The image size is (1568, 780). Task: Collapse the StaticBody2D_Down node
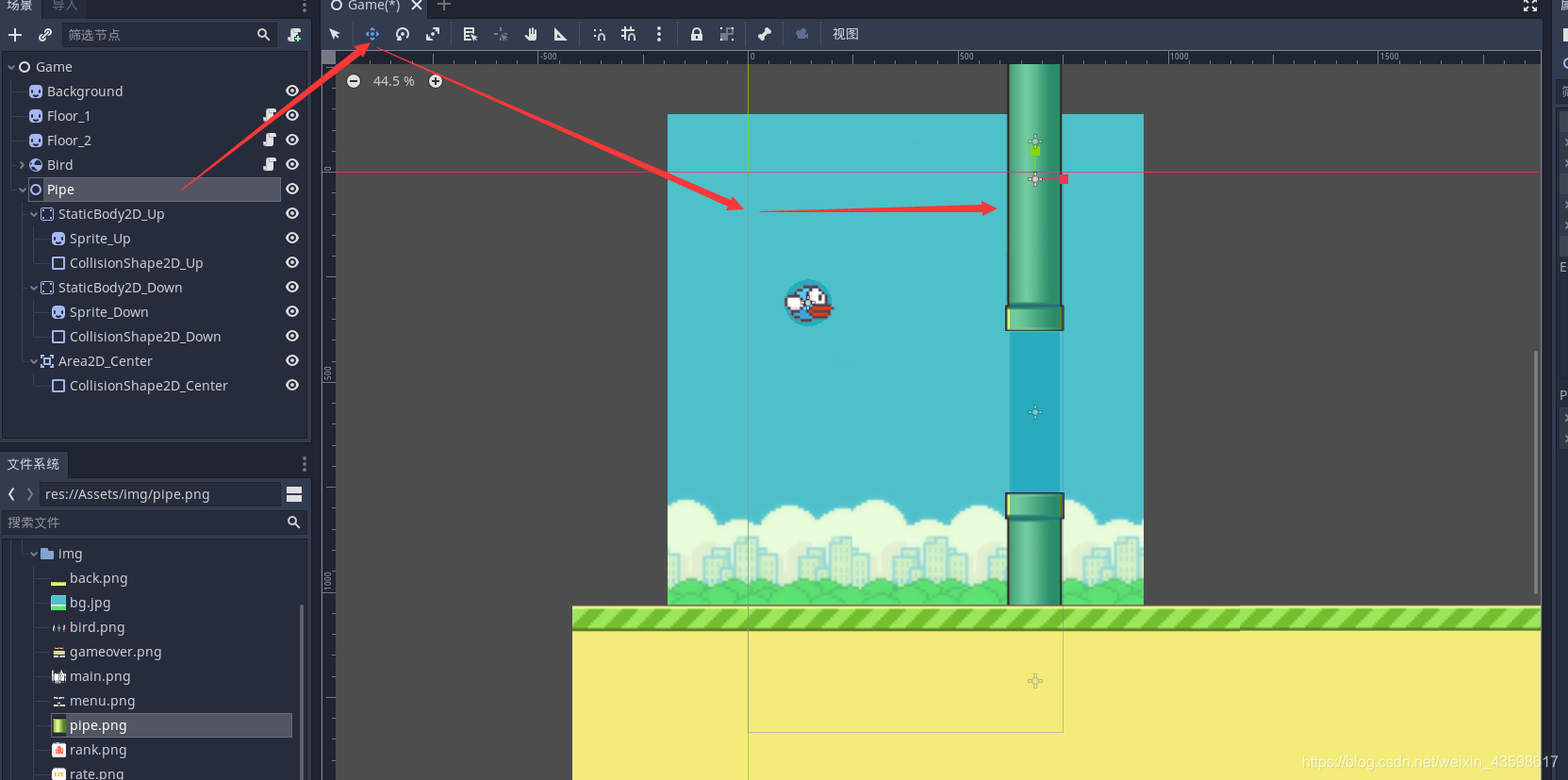(34, 288)
